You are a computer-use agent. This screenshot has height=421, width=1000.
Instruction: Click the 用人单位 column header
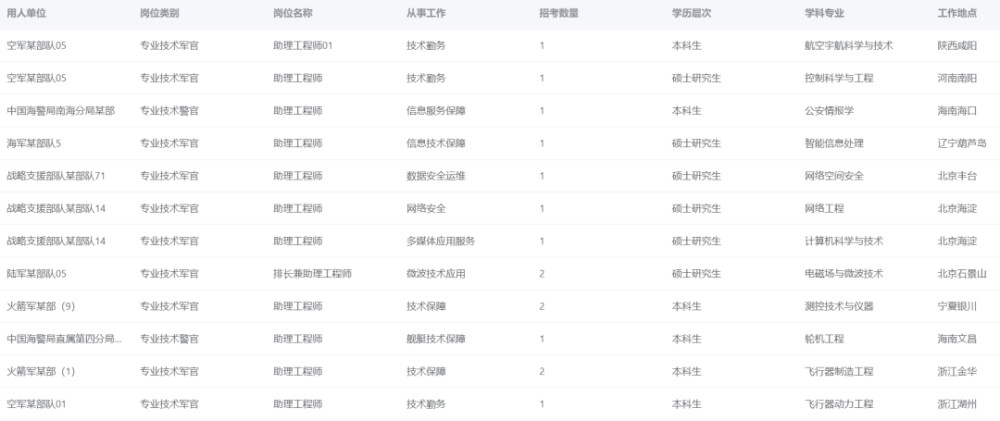27,13
